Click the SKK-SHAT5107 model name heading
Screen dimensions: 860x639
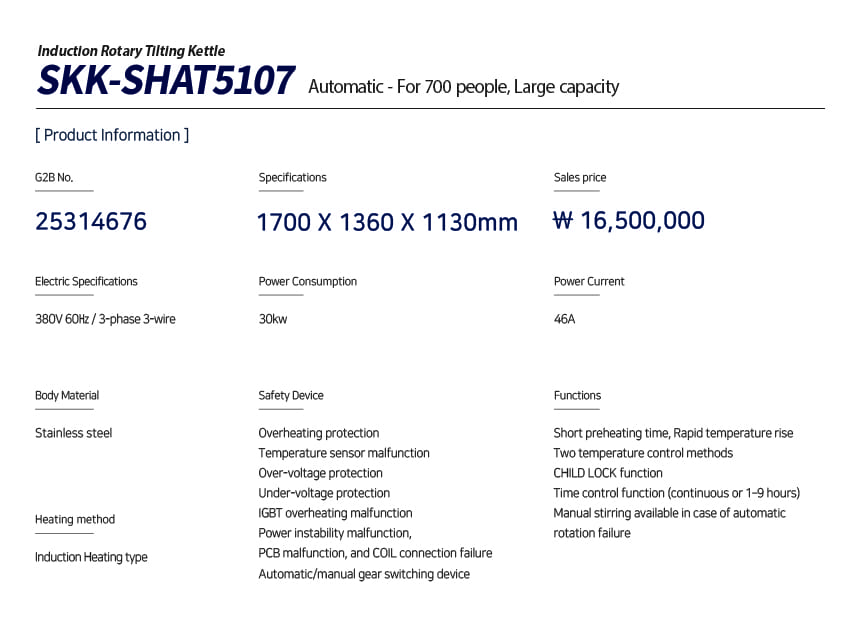[x=166, y=82]
